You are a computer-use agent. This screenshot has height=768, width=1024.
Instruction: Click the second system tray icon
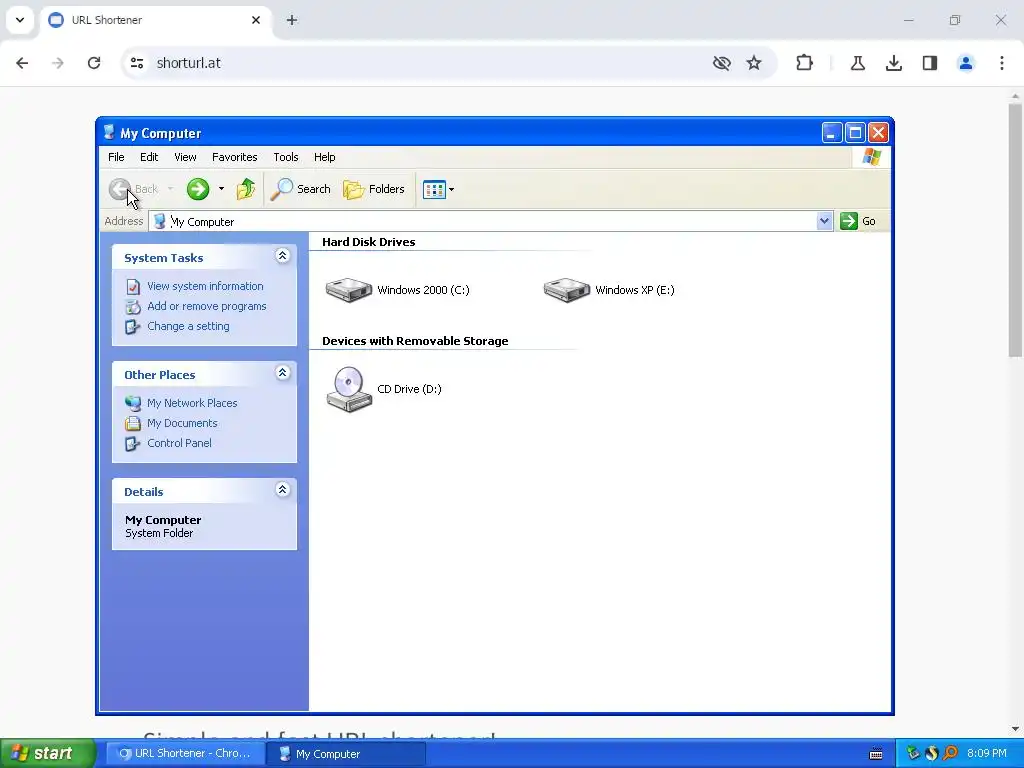click(932, 754)
